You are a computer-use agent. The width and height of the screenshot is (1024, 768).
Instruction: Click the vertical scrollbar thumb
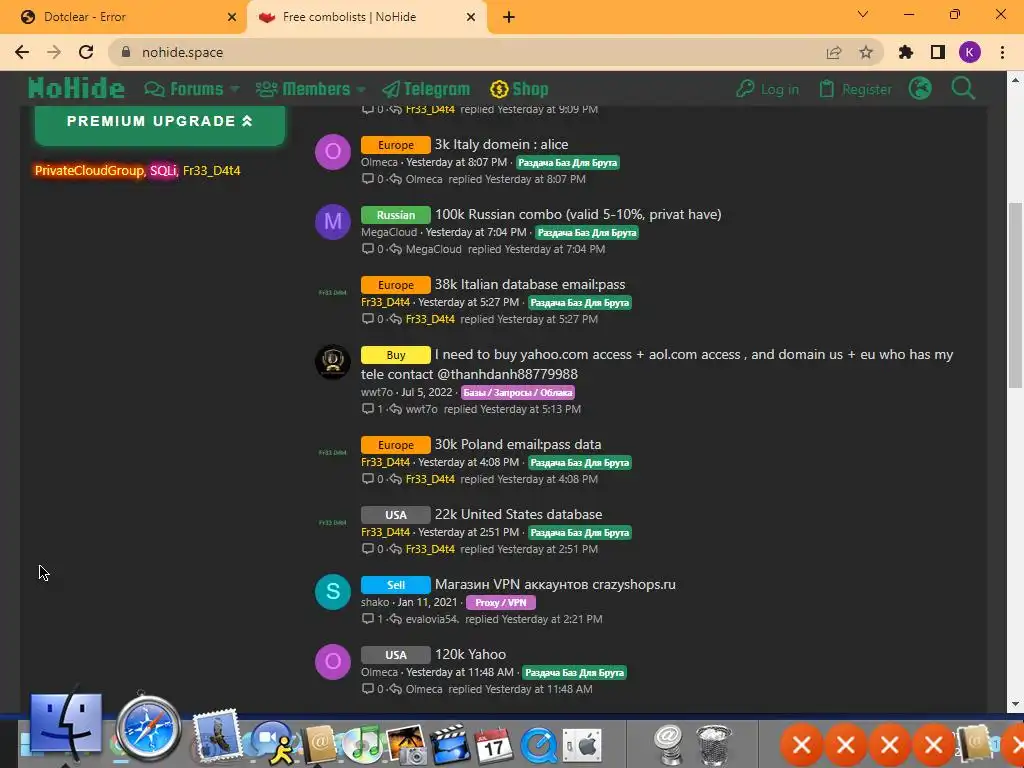point(1015,295)
